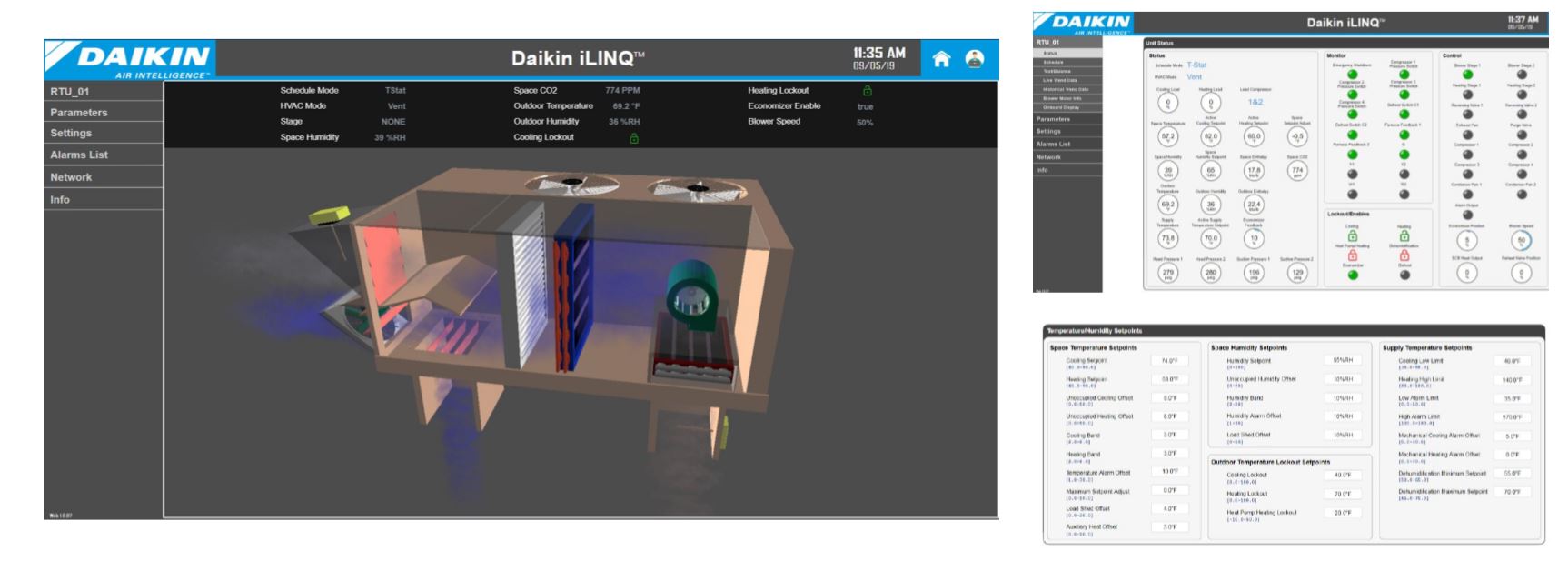This screenshot has width=1568, height=561.
Task: Click the Blower Speed 50% dial gauge
Action: 1521,240
